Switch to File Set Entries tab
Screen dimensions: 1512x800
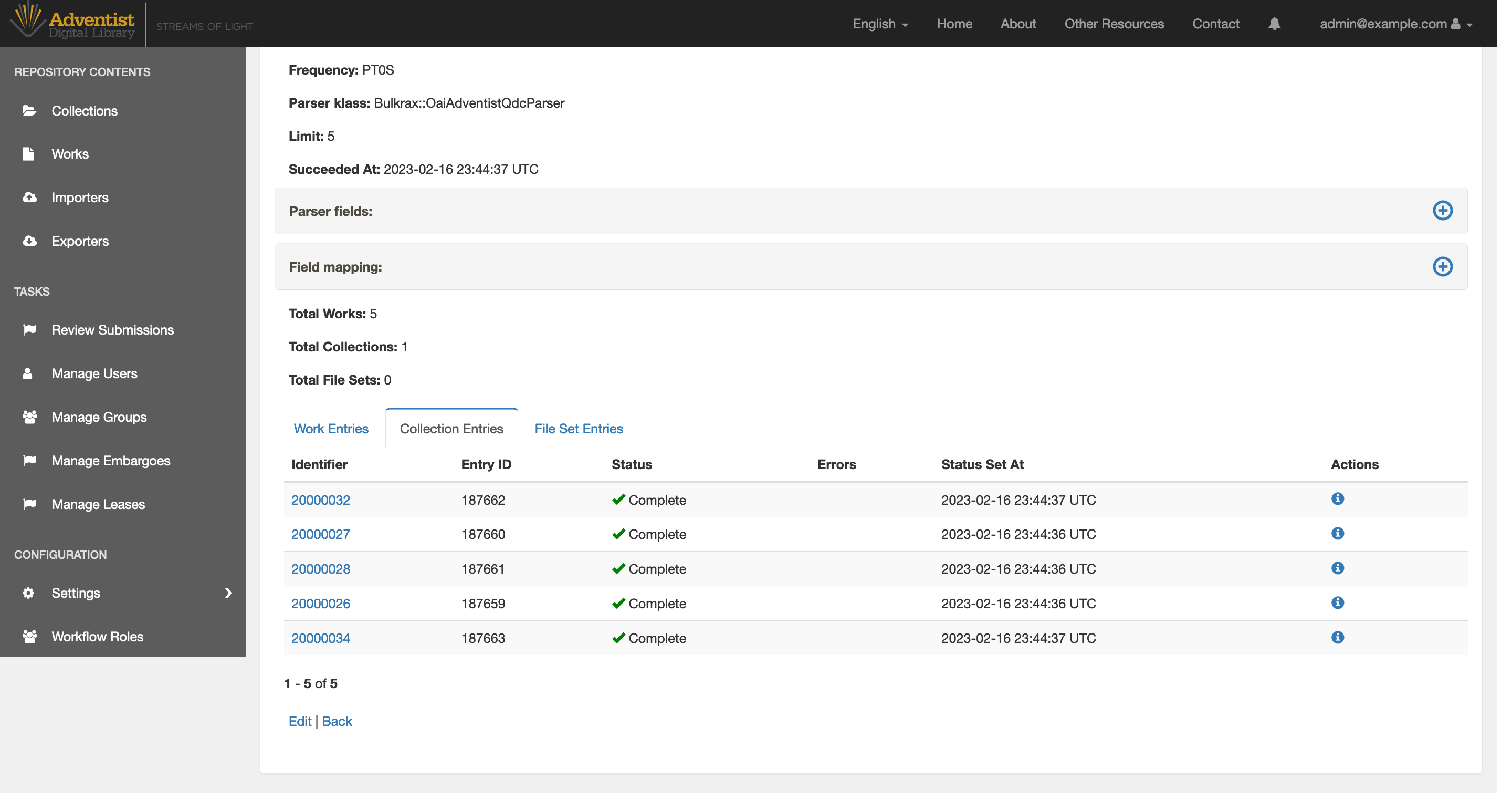(578, 429)
